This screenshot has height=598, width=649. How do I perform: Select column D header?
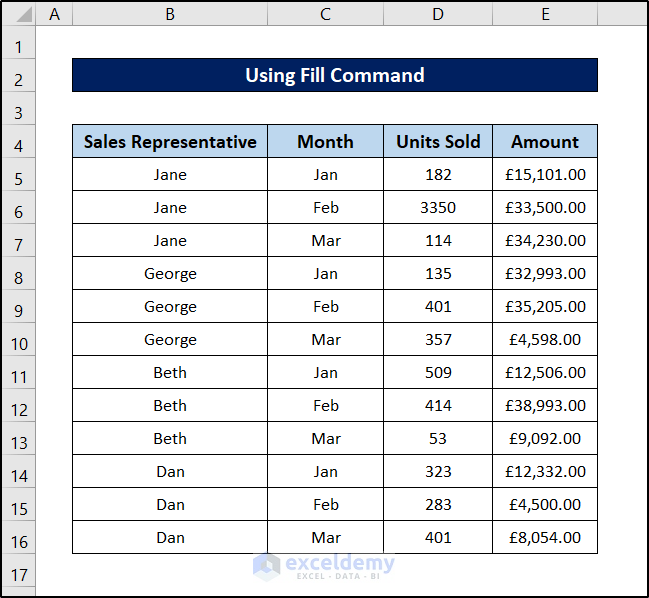pyautogui.click(x=438, y=14)
